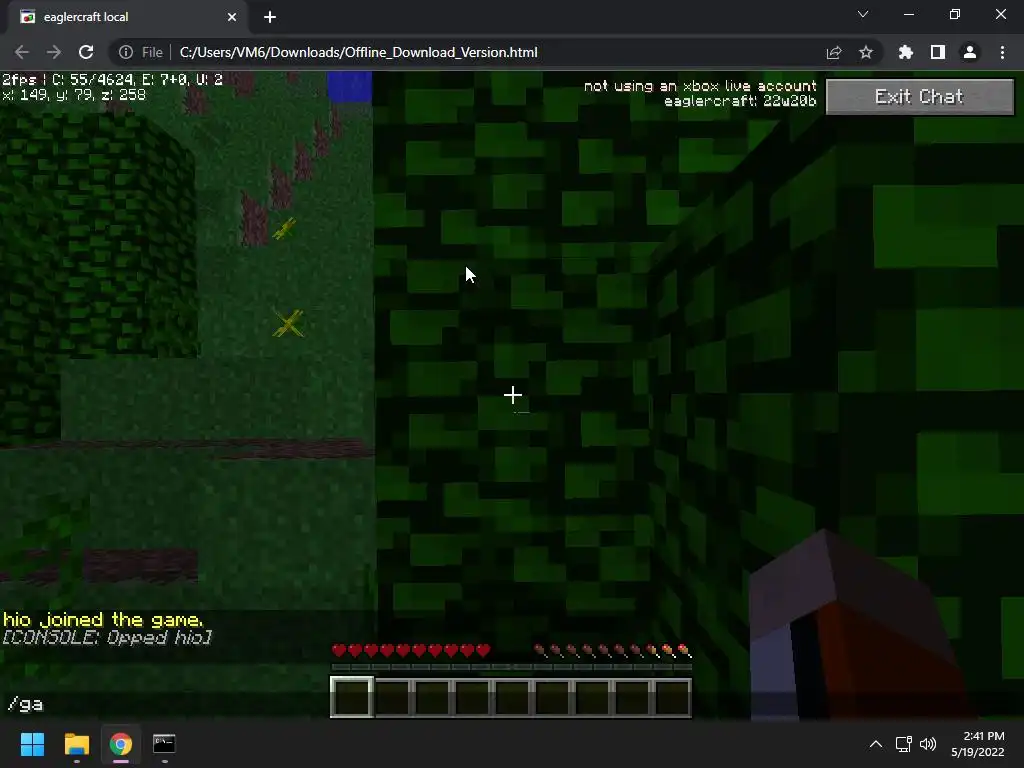Open the tab search dropdown chevron
Image resolution: width=1024 pixels, height=768 pixels.
pos(863,14)
